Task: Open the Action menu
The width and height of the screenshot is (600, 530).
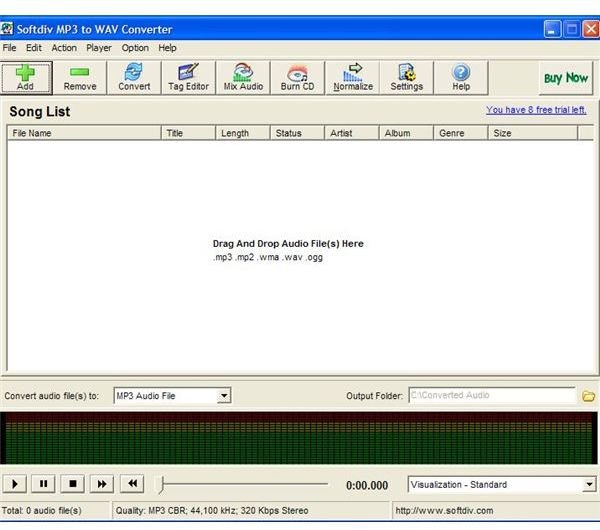Action: coord(64,48)
